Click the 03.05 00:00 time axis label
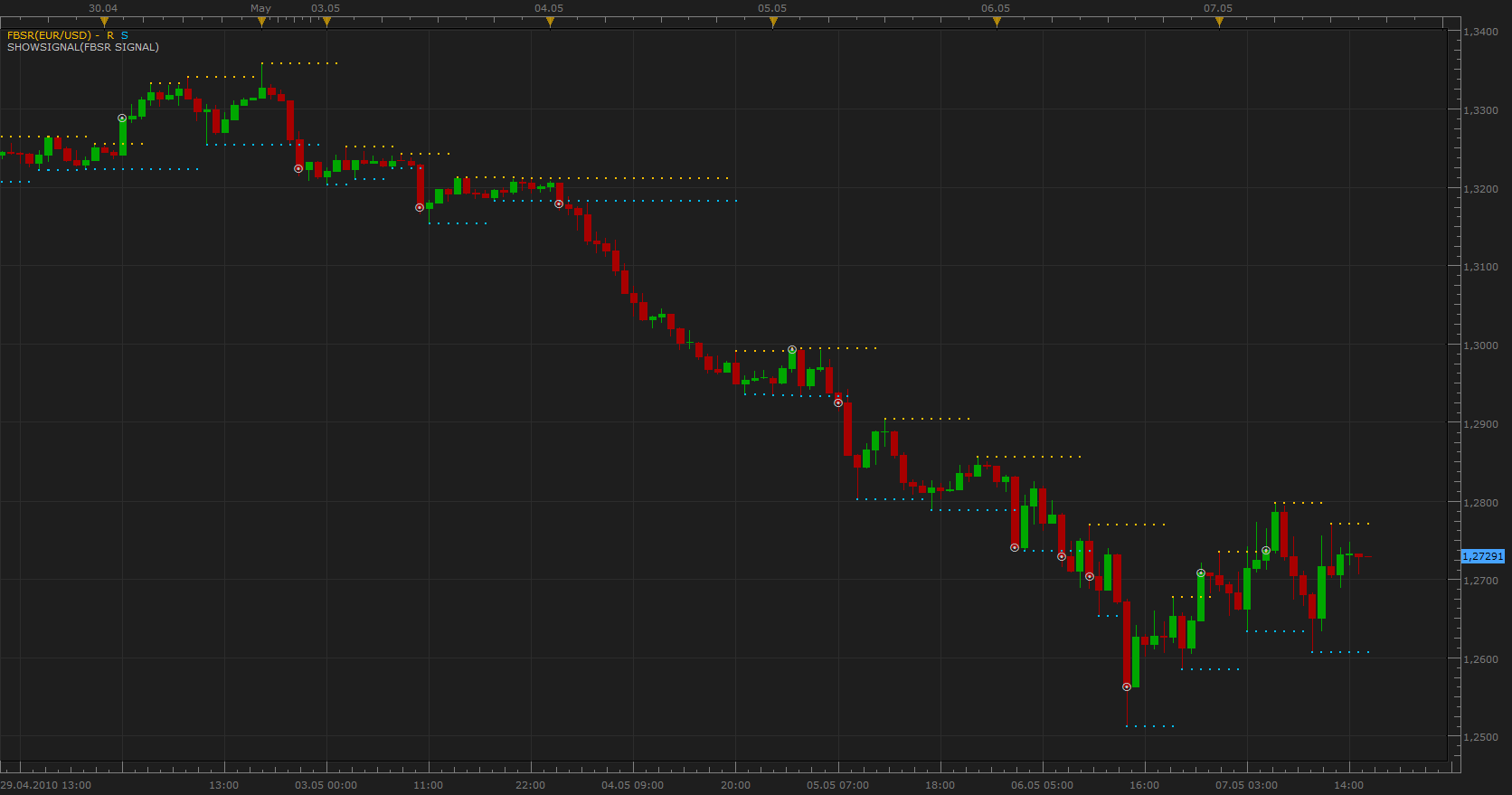The width and height of the screenshot is (1512, 795). pos(326,785)
